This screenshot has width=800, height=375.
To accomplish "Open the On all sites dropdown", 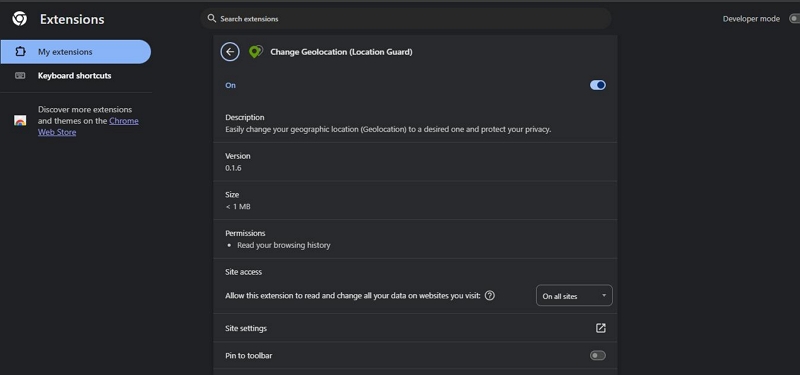I will click(x=574, y=295).
